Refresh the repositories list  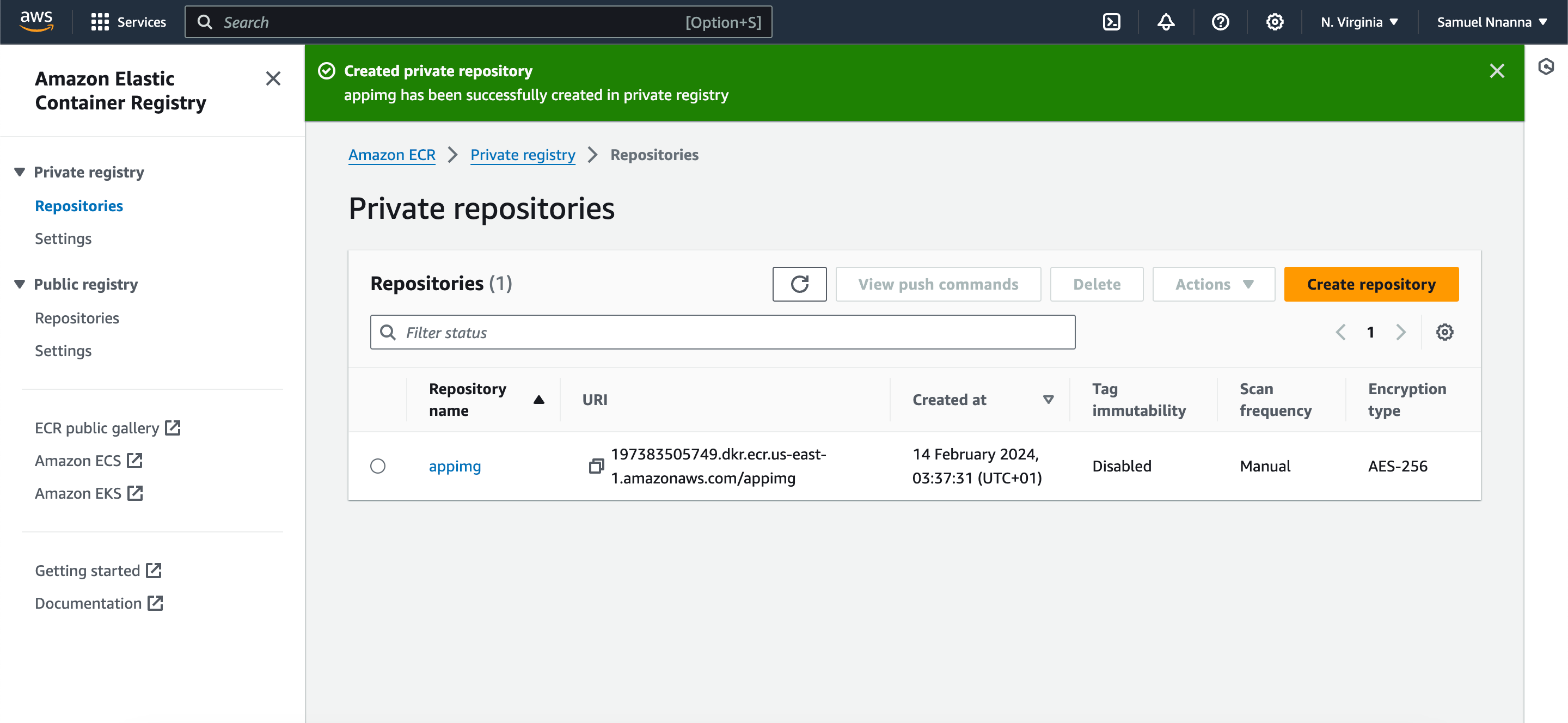click(799, 284)
